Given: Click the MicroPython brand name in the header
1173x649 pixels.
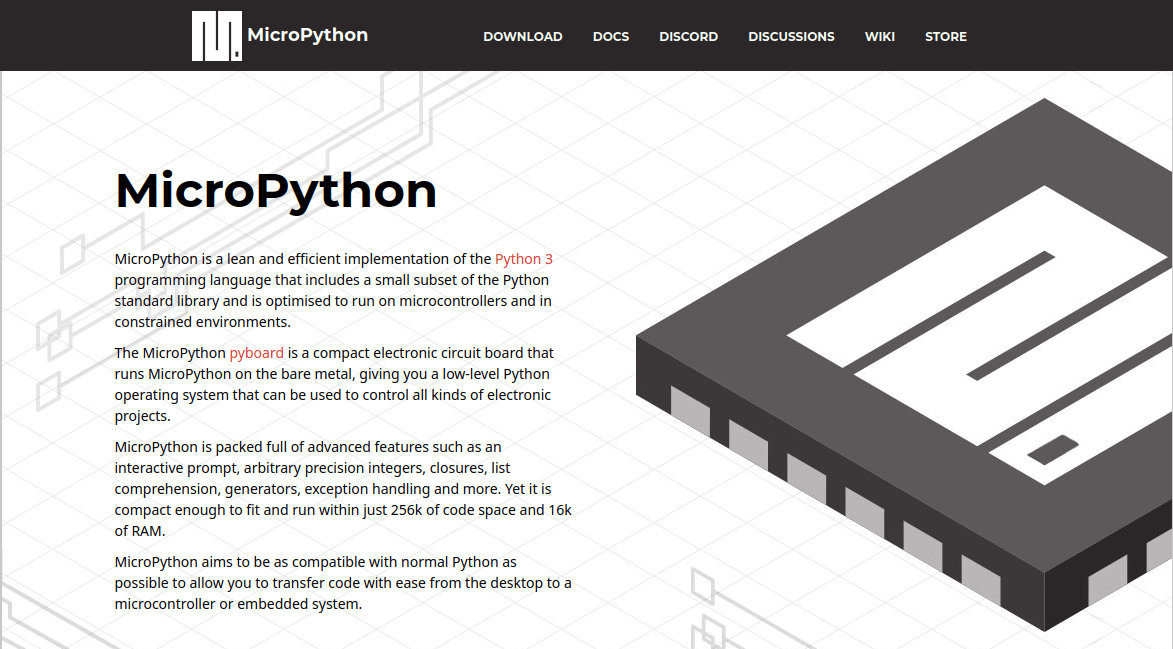Looking at the screenshot, I should click(307, 35).
